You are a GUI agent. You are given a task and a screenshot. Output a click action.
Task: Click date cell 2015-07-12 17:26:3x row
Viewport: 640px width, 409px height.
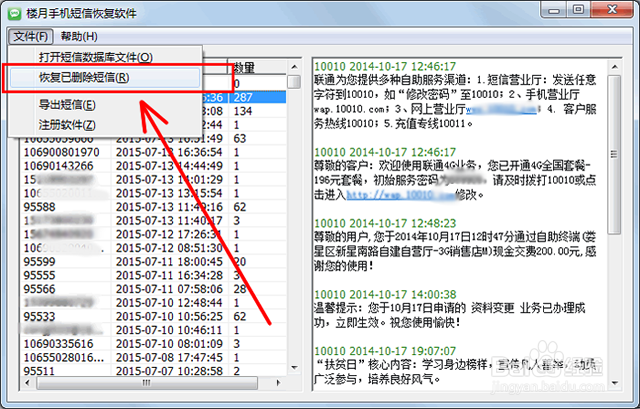(x=169, y=234)
